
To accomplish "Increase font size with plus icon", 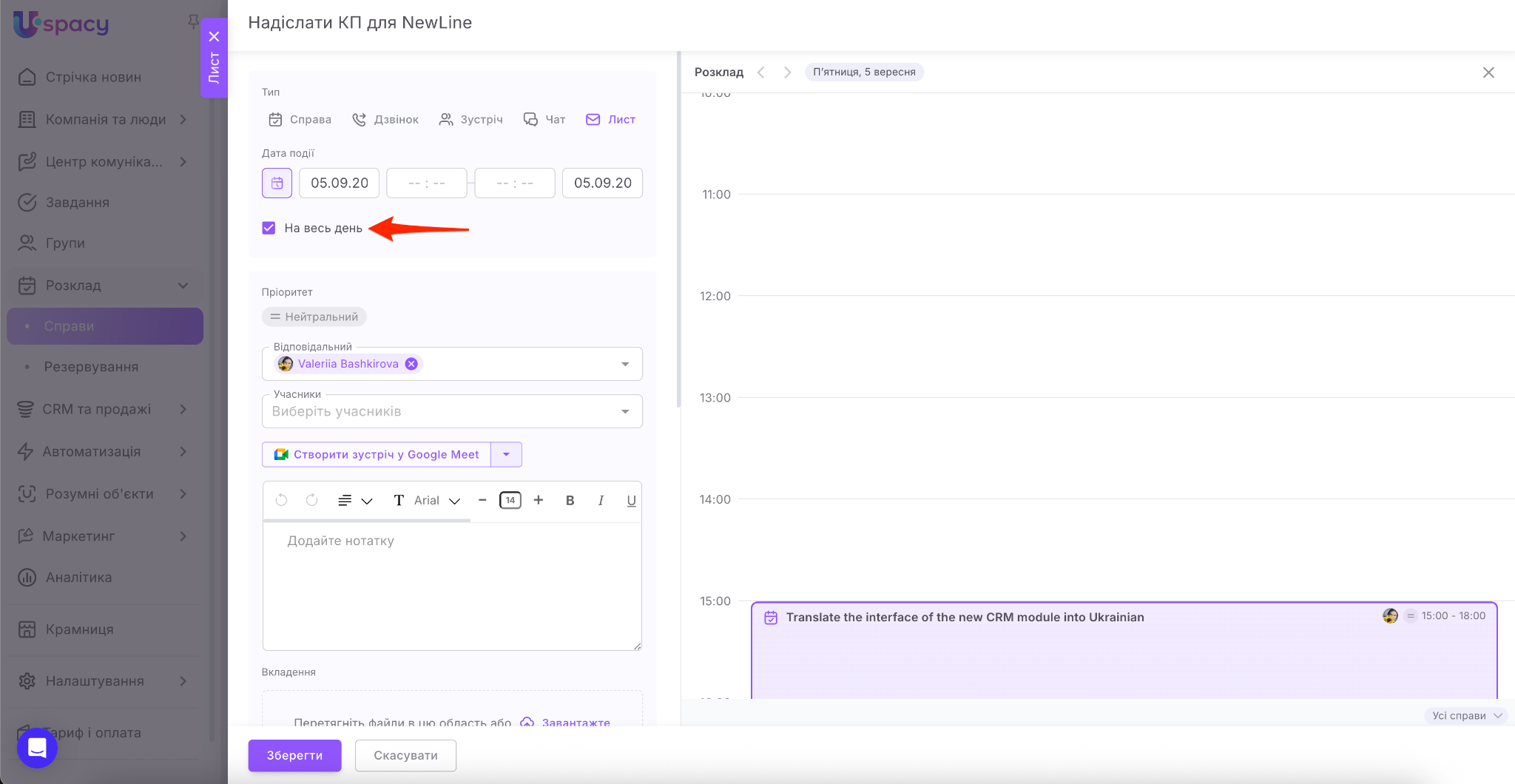I will (x=539, y=501).
